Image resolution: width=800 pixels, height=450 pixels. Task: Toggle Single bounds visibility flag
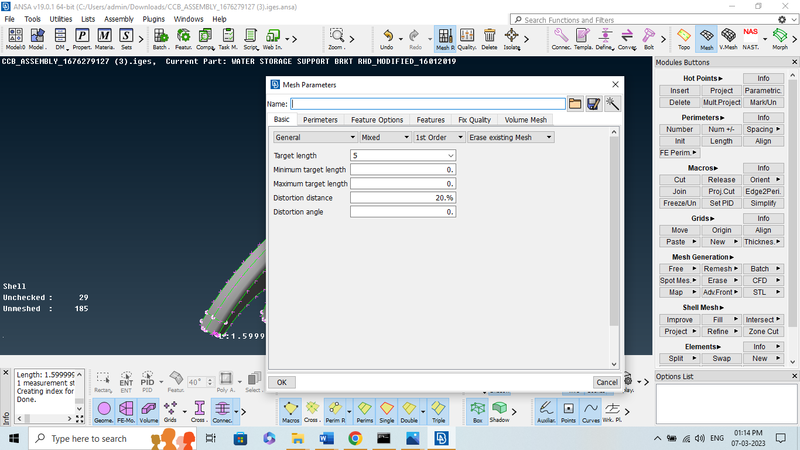(387, 411)
